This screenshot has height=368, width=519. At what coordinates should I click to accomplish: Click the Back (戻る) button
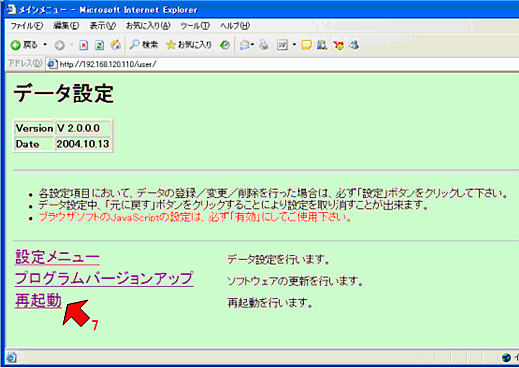24,45
